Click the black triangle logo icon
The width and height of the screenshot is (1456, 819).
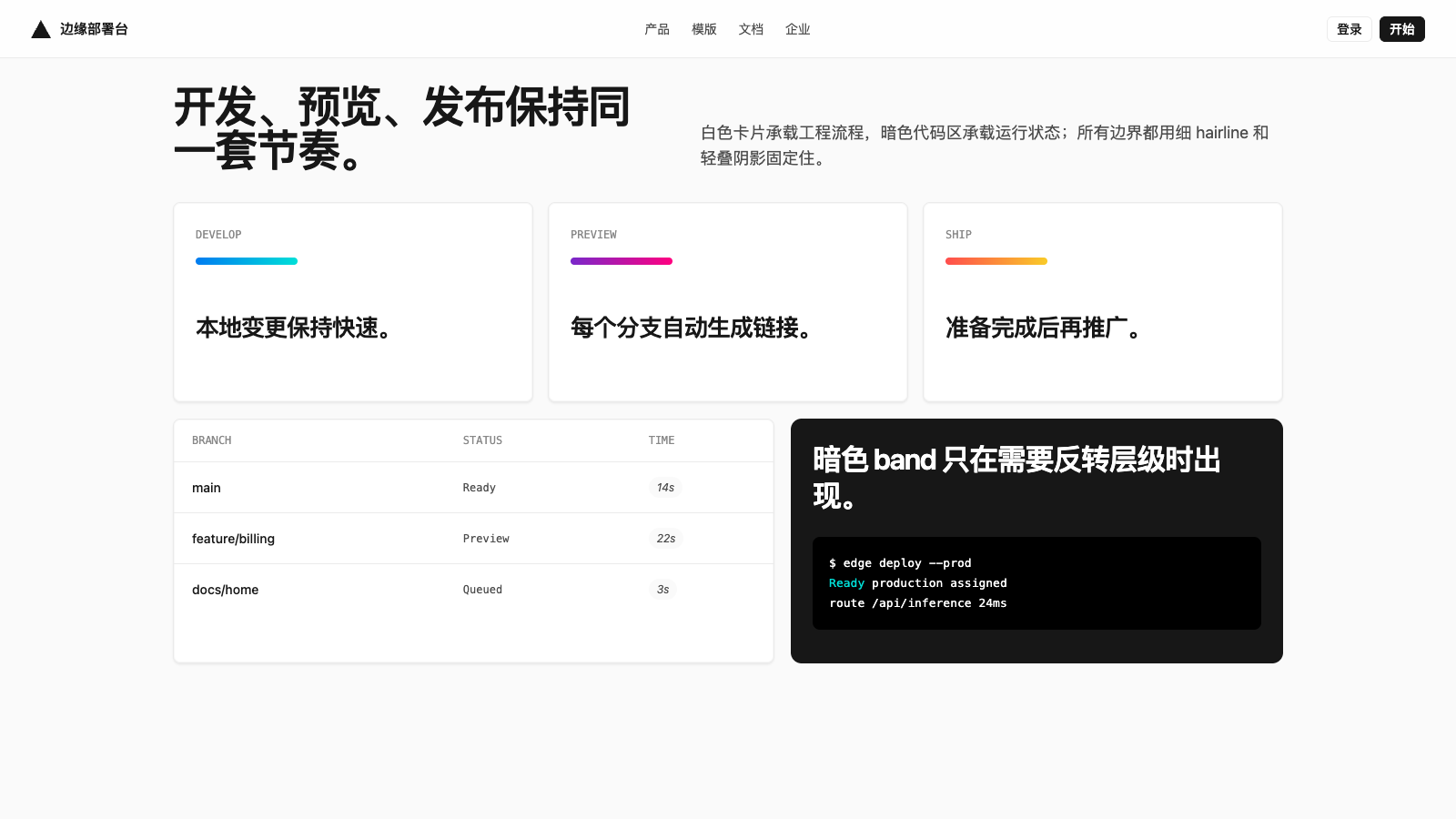coord(41,29)
